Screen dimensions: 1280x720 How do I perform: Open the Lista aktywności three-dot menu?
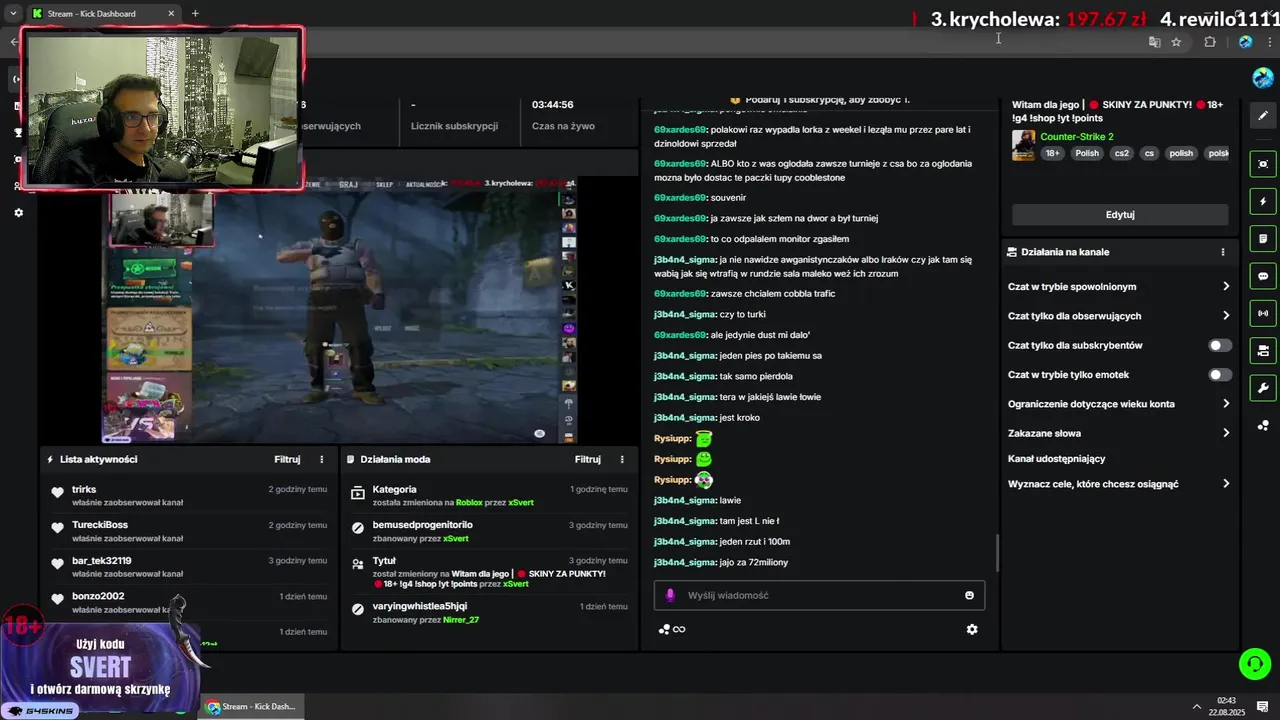(322, 459)
